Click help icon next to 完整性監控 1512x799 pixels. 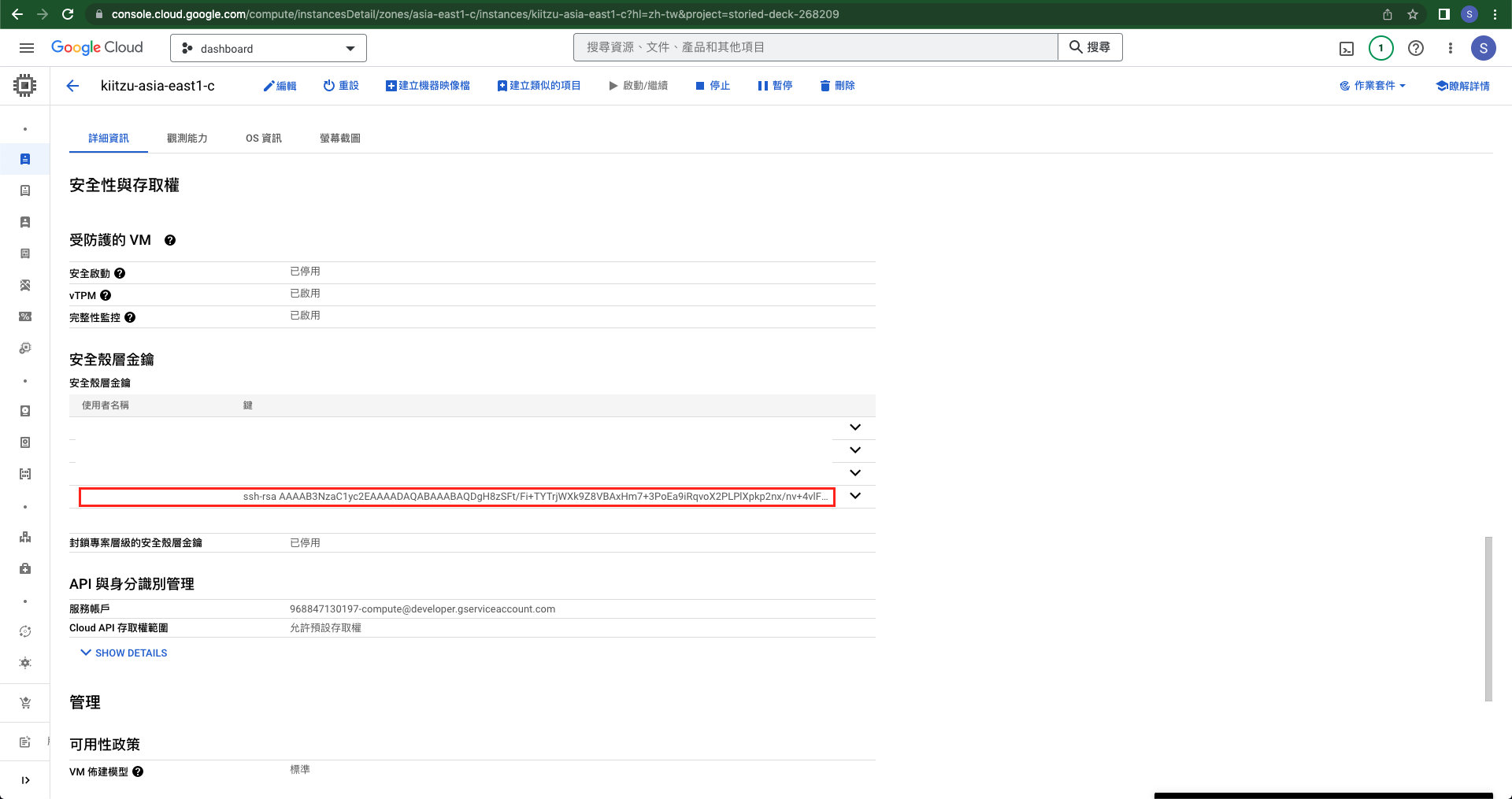130,317
